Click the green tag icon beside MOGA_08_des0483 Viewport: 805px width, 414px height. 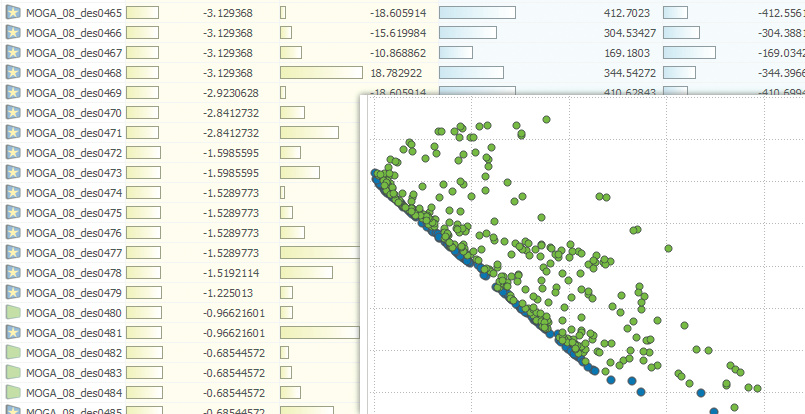coord(13,372)
